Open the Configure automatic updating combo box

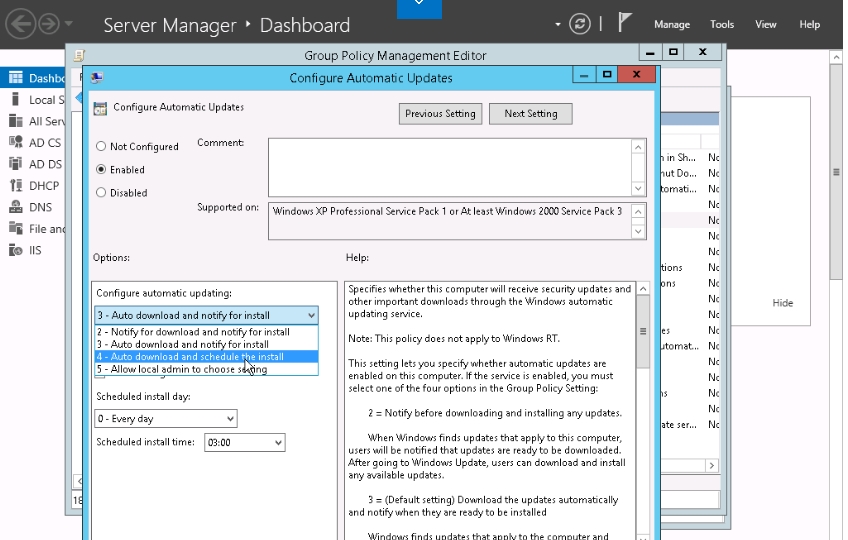[x=206, y=315]
